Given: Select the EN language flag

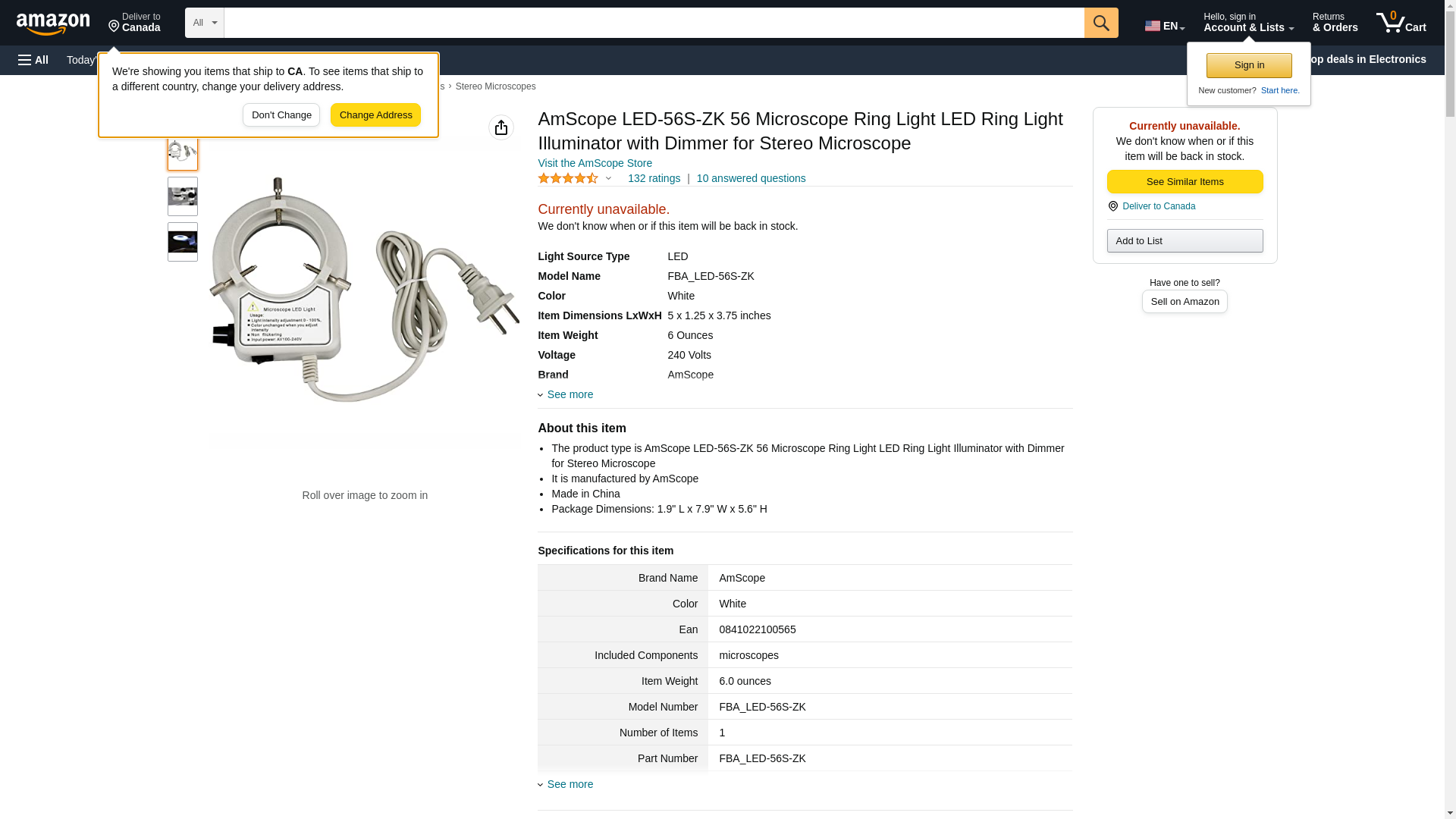Looking at the screenshot, I should coord(1164,25).
